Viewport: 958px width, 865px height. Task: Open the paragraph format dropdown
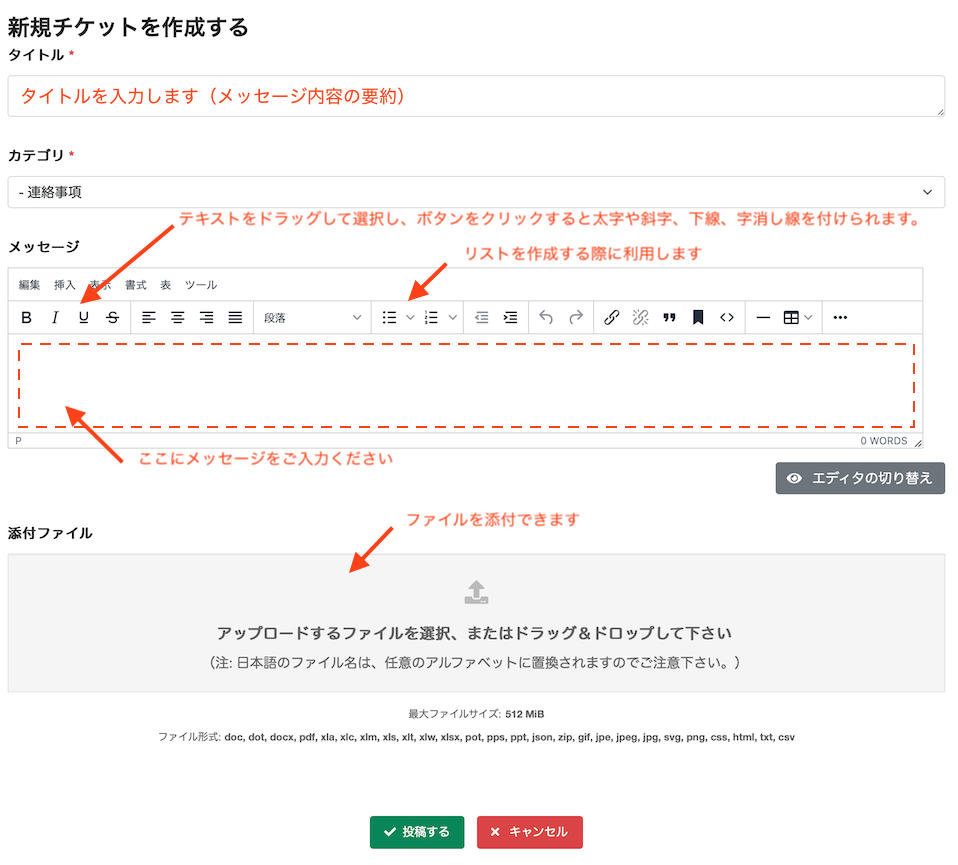(312, 317)
